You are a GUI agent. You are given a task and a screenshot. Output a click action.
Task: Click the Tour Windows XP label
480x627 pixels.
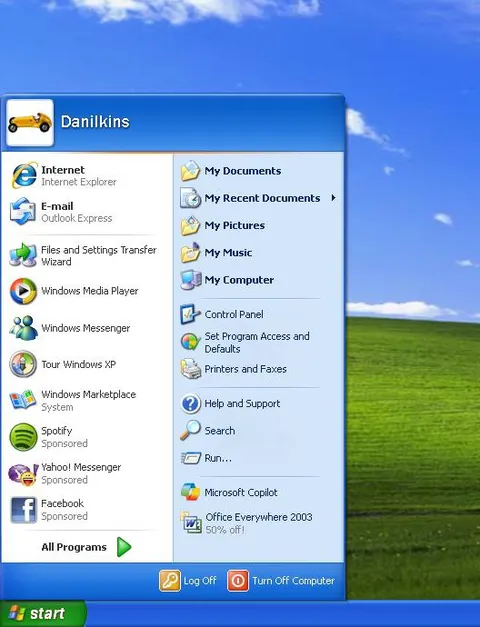coord(78,364)
